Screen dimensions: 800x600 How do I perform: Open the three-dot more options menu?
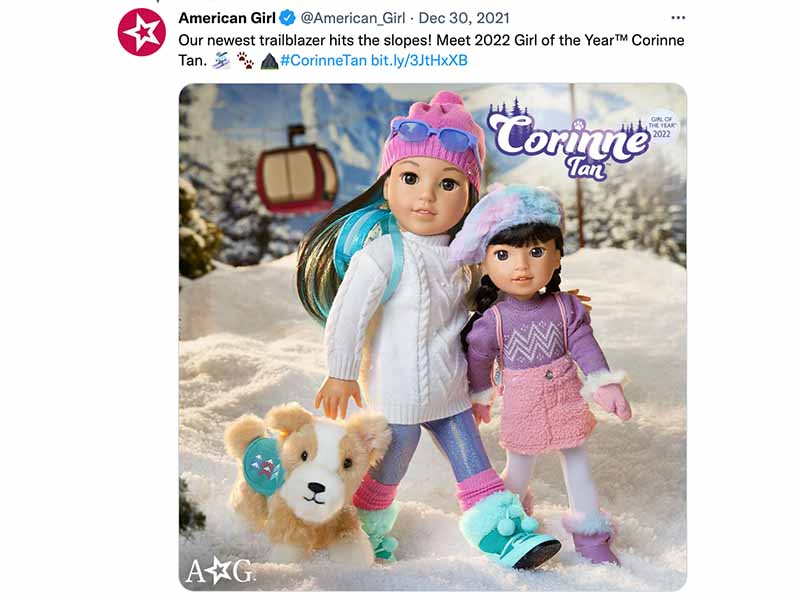coord(678,18)
